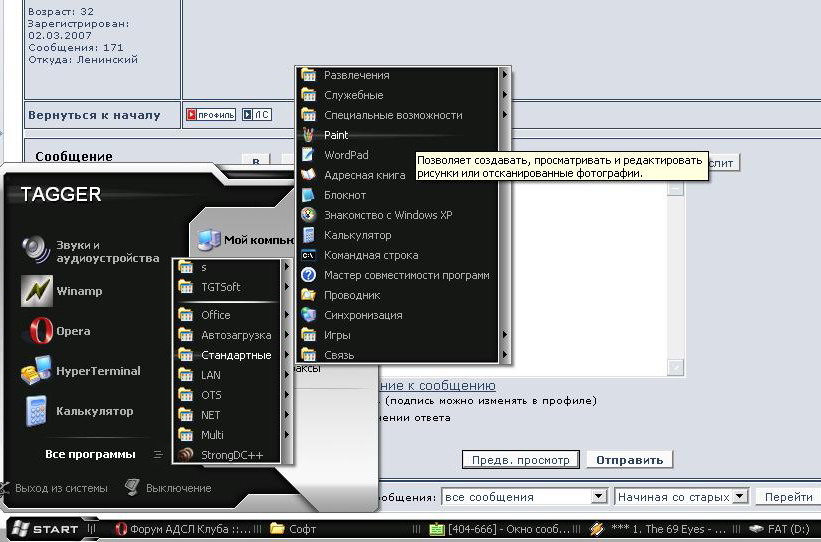
Task: Open Paint from the Standard programs menu
Action: click(x=398, y=135)
